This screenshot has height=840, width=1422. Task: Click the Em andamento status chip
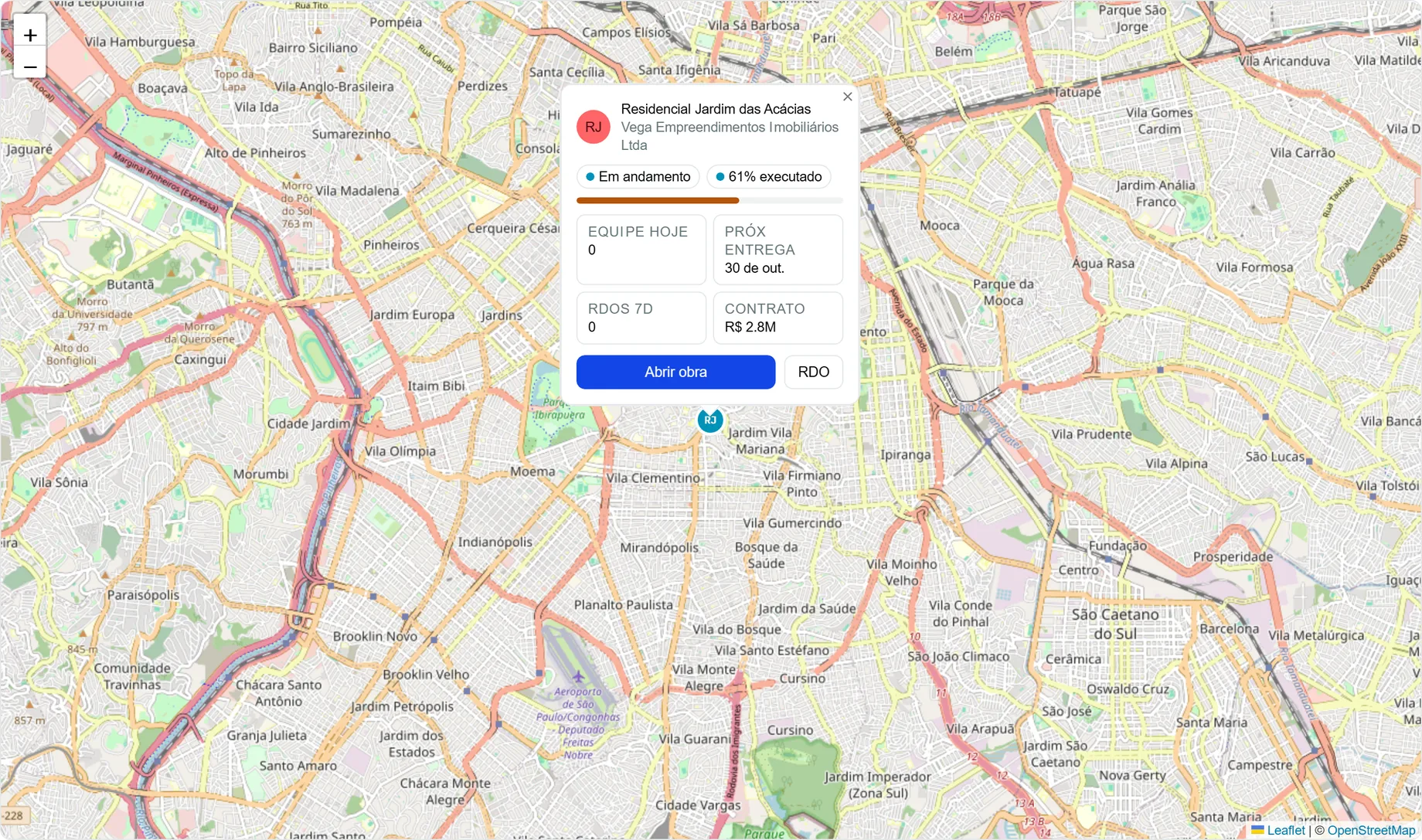(x=638, y=177)
